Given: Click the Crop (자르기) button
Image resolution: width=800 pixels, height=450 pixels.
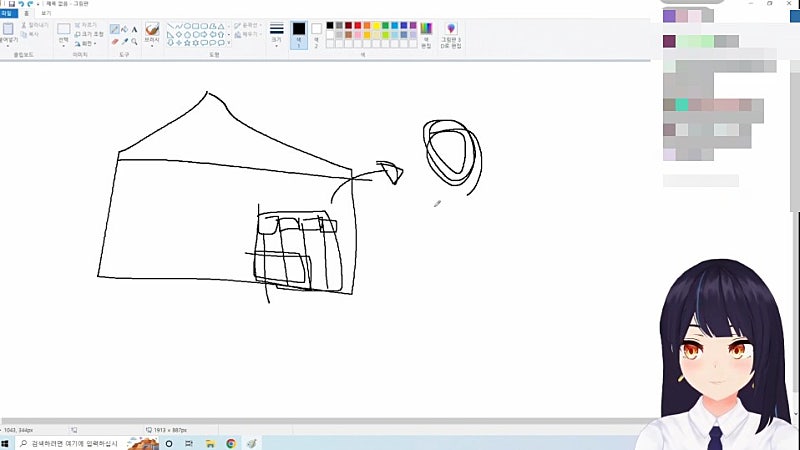Looking at the screenshot, I should pos(86,25).
